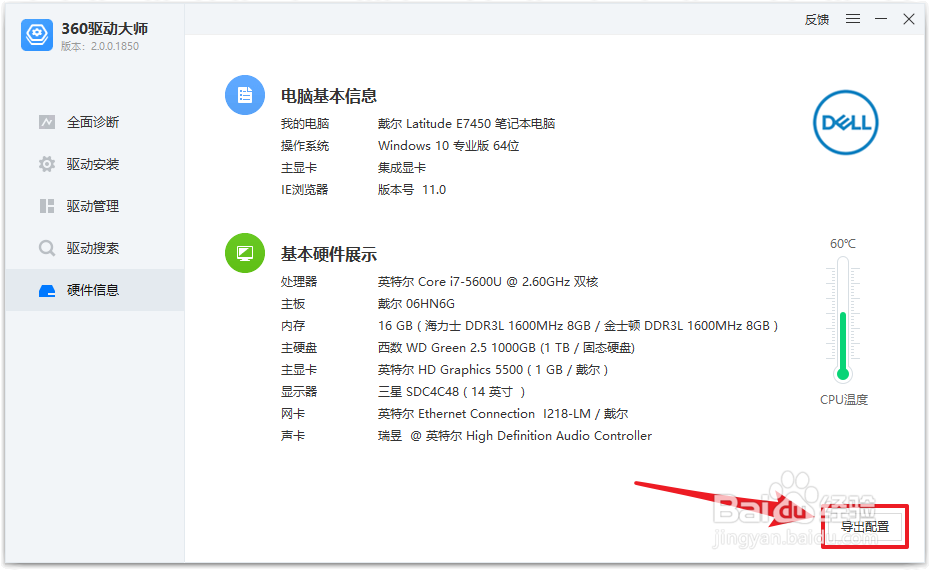Screen dimensions: 930x570
Task: Click the Dell brand logo
Action: [x=845, y=123]
